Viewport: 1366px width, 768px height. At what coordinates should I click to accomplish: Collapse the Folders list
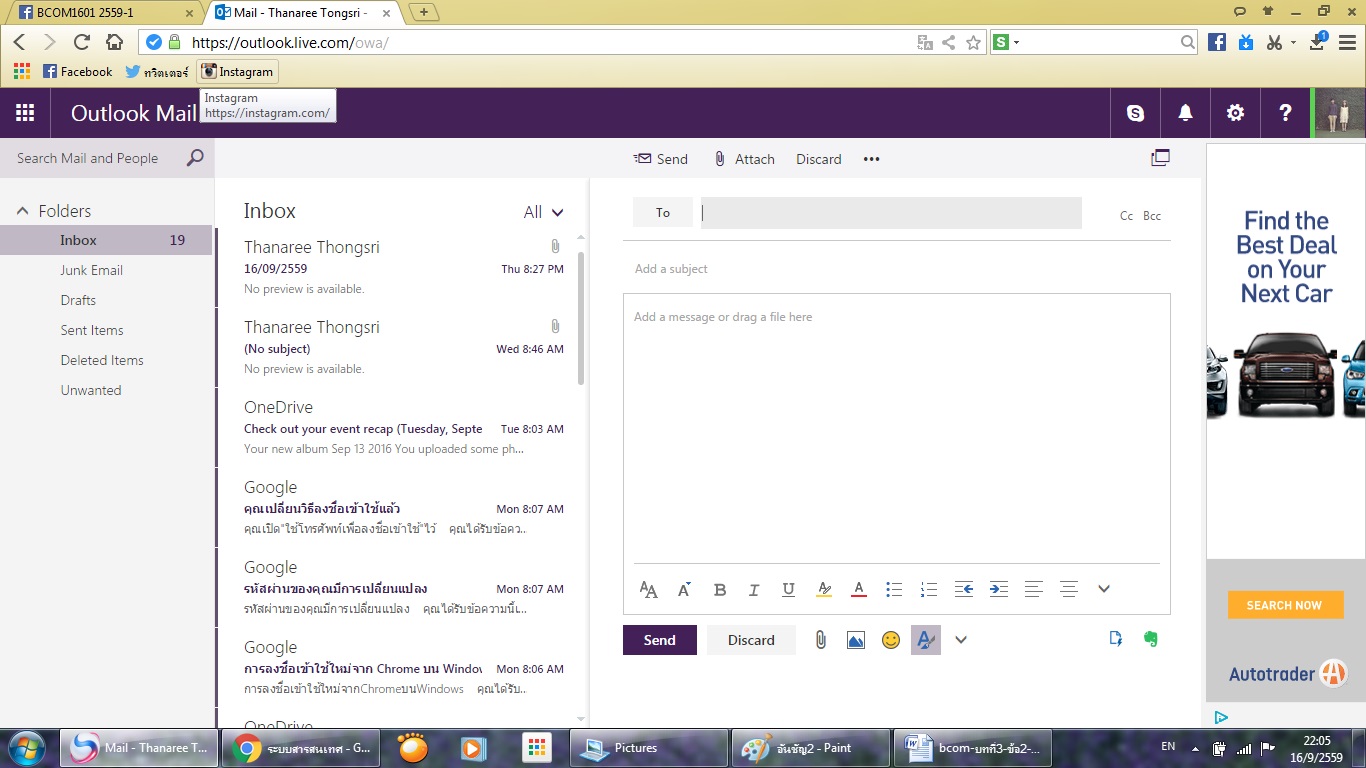coord(22,211)
